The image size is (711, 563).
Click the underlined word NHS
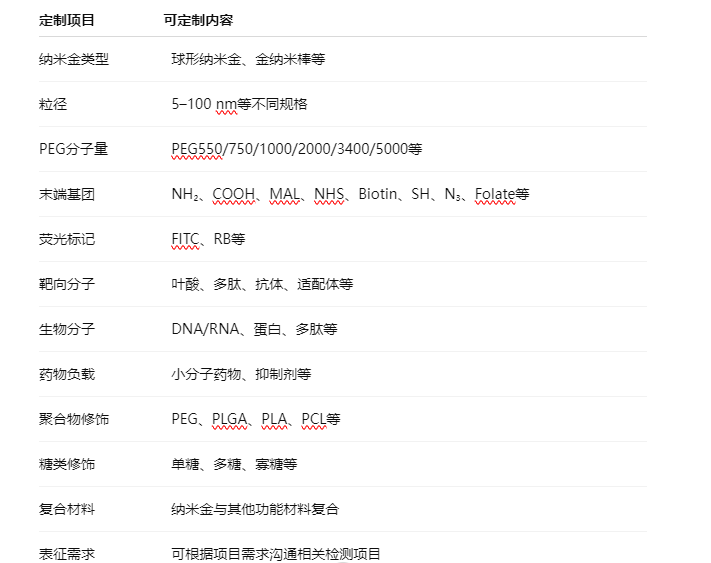point(329,194)
